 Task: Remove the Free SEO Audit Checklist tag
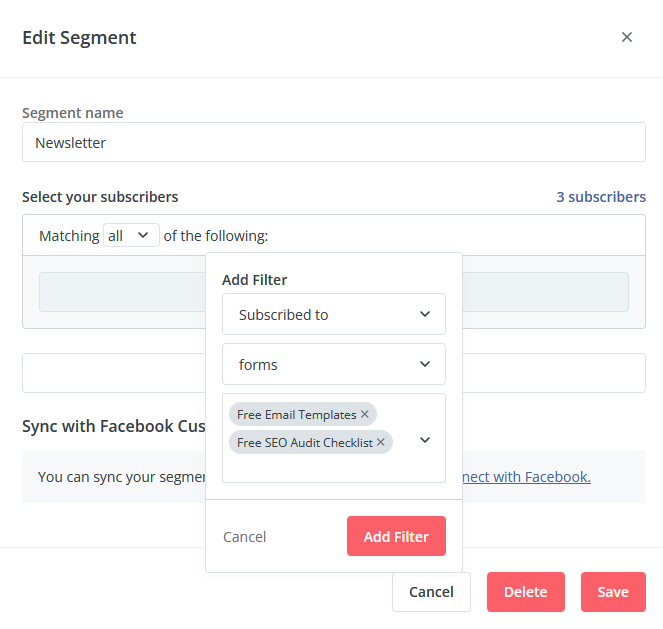point(381,442)
